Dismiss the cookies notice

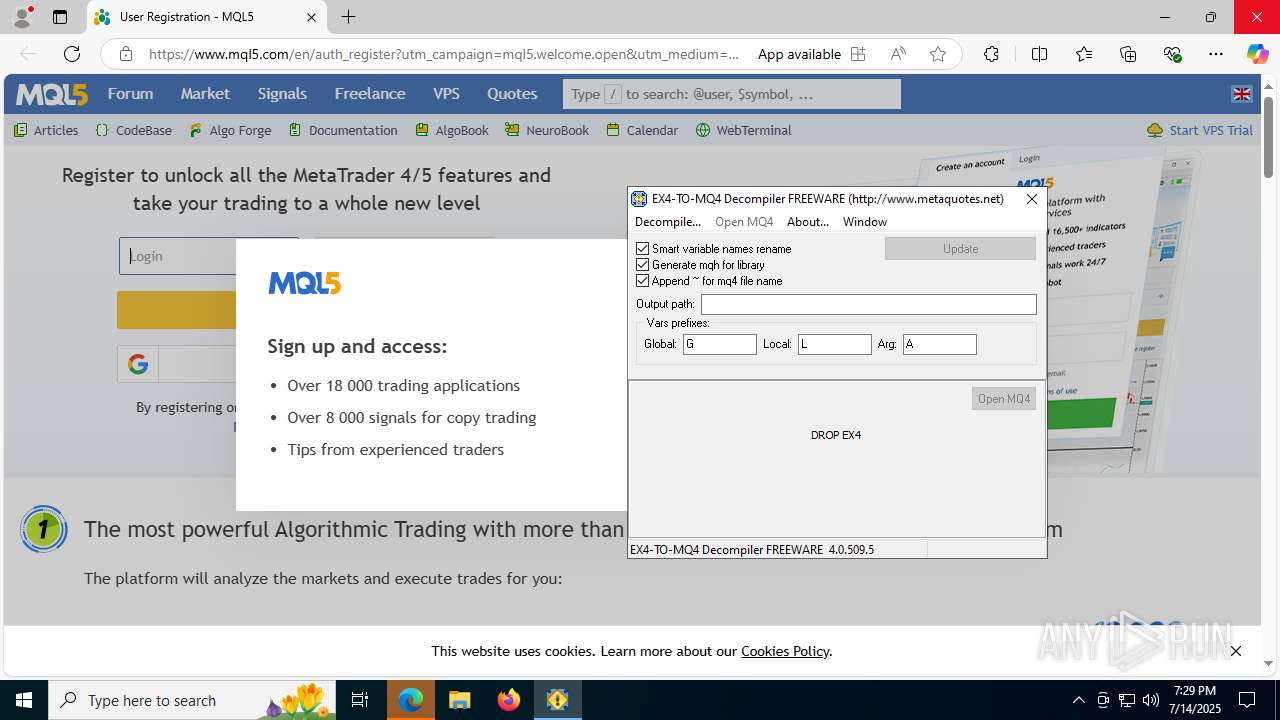click(x=1236, y=651)
